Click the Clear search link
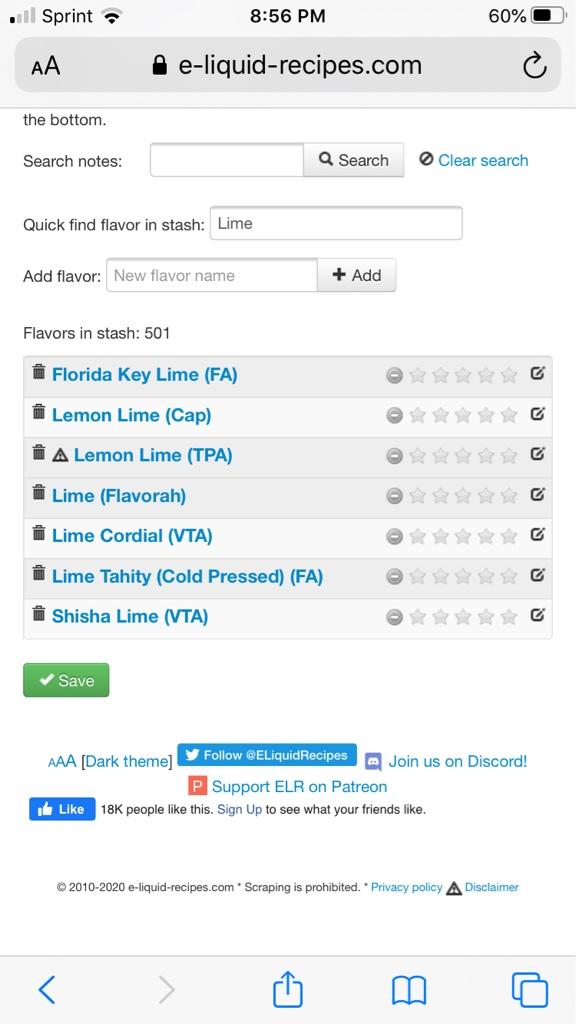This screenshot has height=1024, width=576. pyautogui.click(x=483, y=161)
